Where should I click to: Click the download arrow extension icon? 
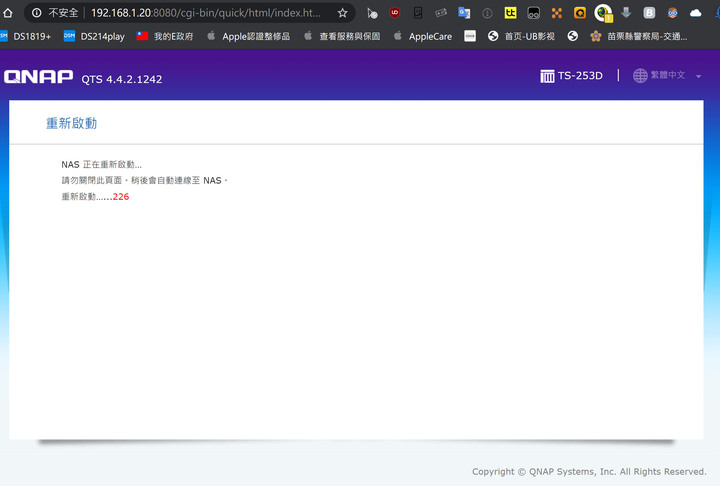click(x=626, y=13)
